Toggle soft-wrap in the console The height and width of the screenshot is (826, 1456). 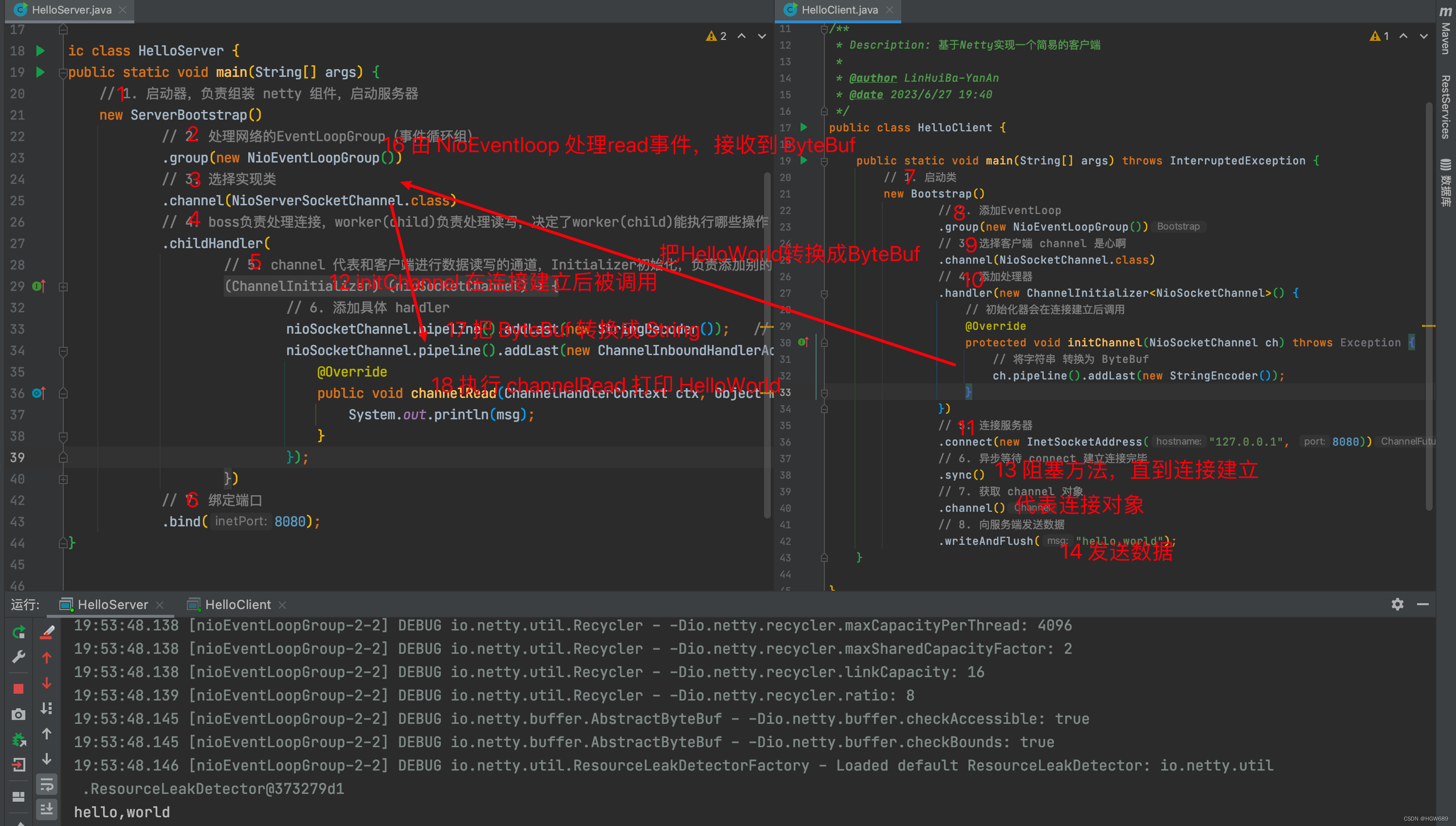click(x=47, y=785)
